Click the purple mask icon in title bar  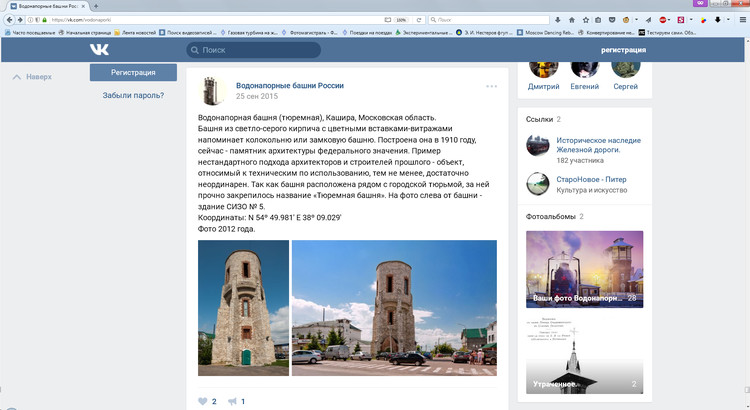pos(700,3)
